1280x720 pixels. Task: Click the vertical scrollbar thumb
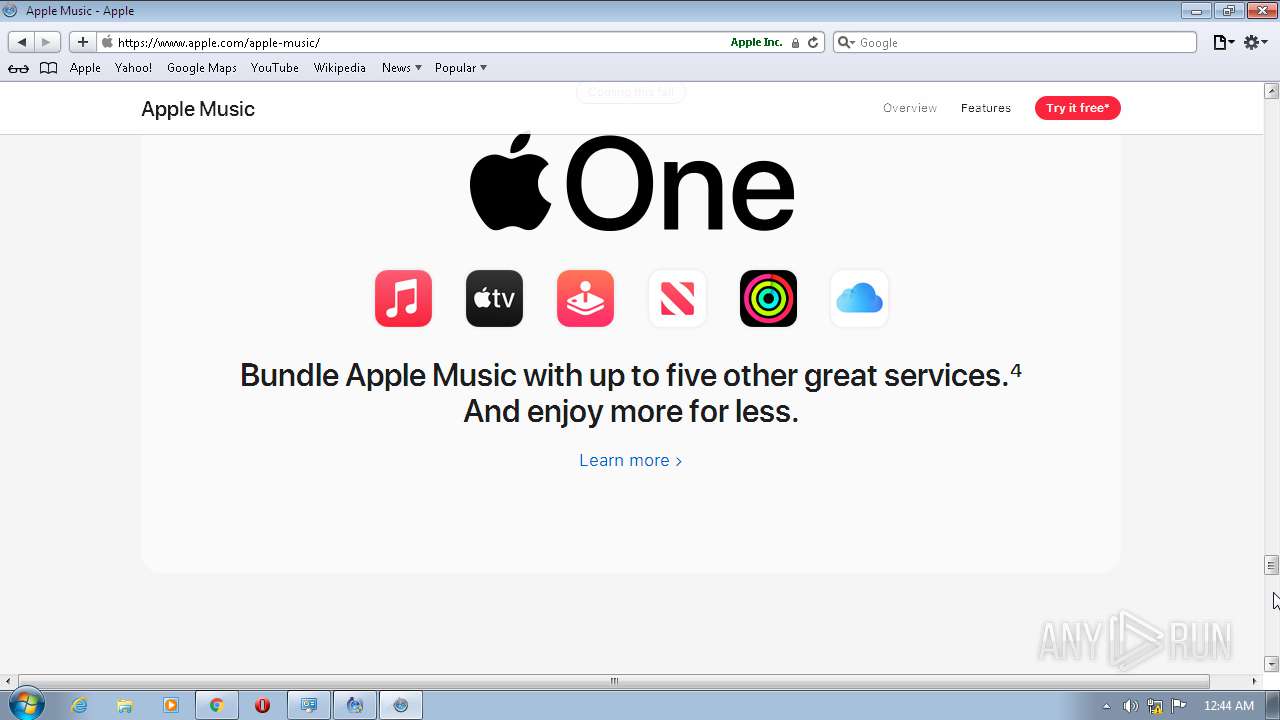coord(1272,565)
